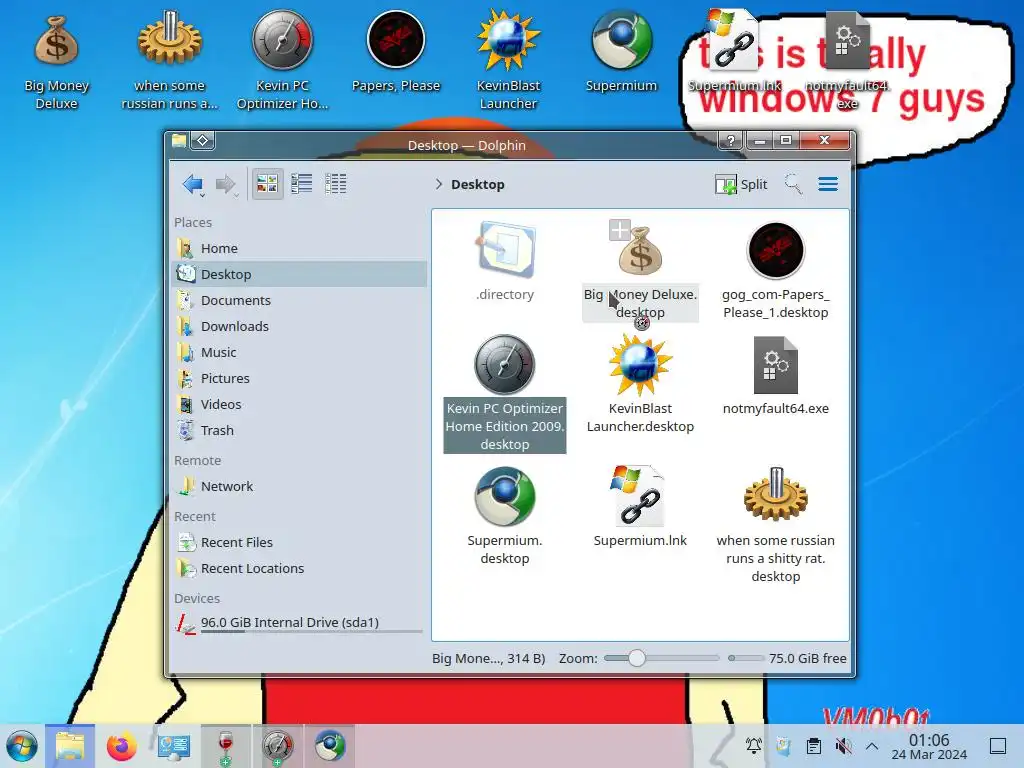Open the clock showing 01:06
Screen dimensions: 1024x768
pos(929,746)
